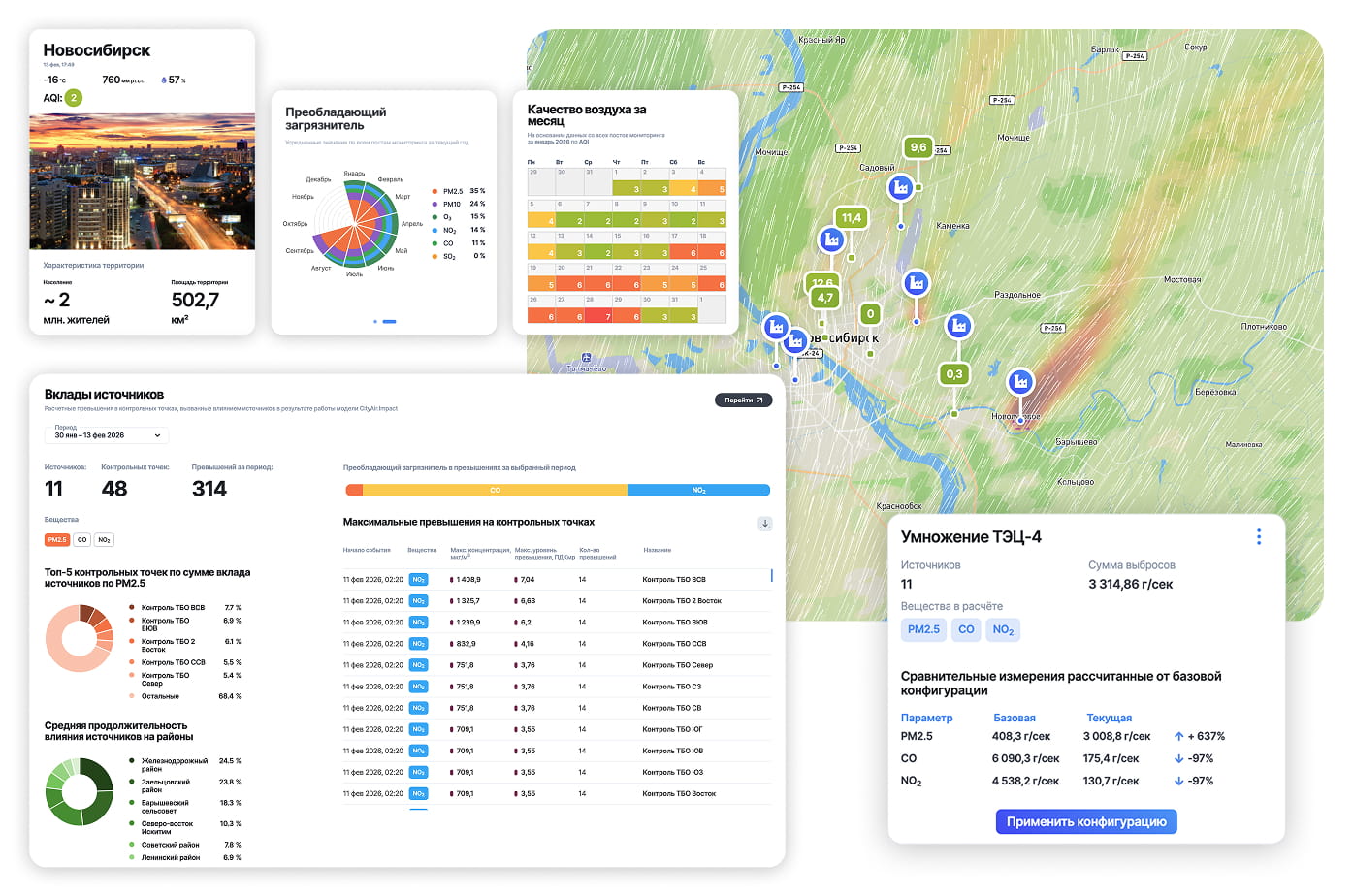Click the Novosibirsk city skyline photo

point(143,182)
